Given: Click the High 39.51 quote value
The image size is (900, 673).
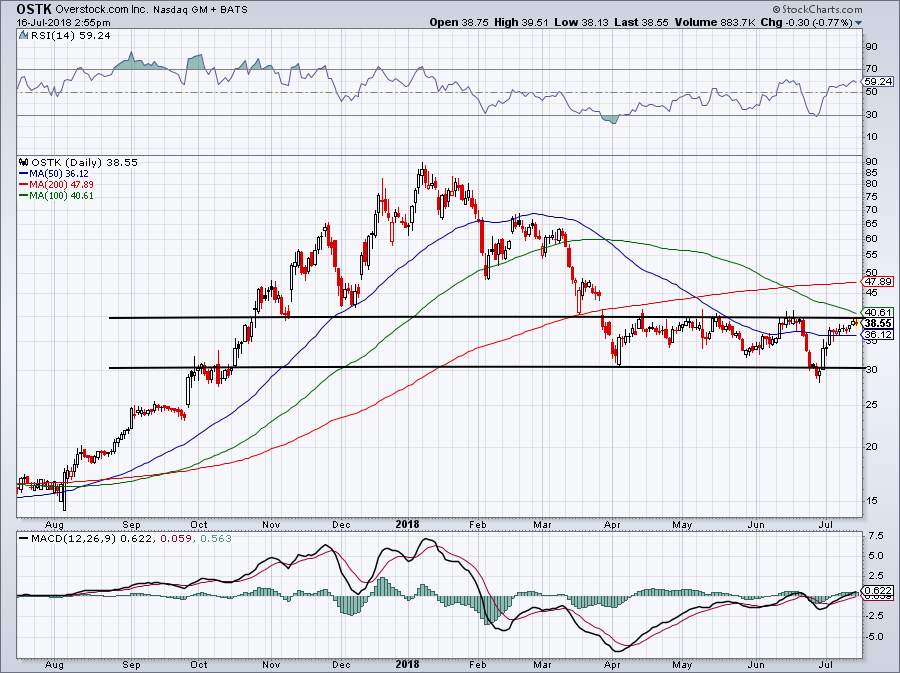Looking at the screenshot, I should 521,22.
